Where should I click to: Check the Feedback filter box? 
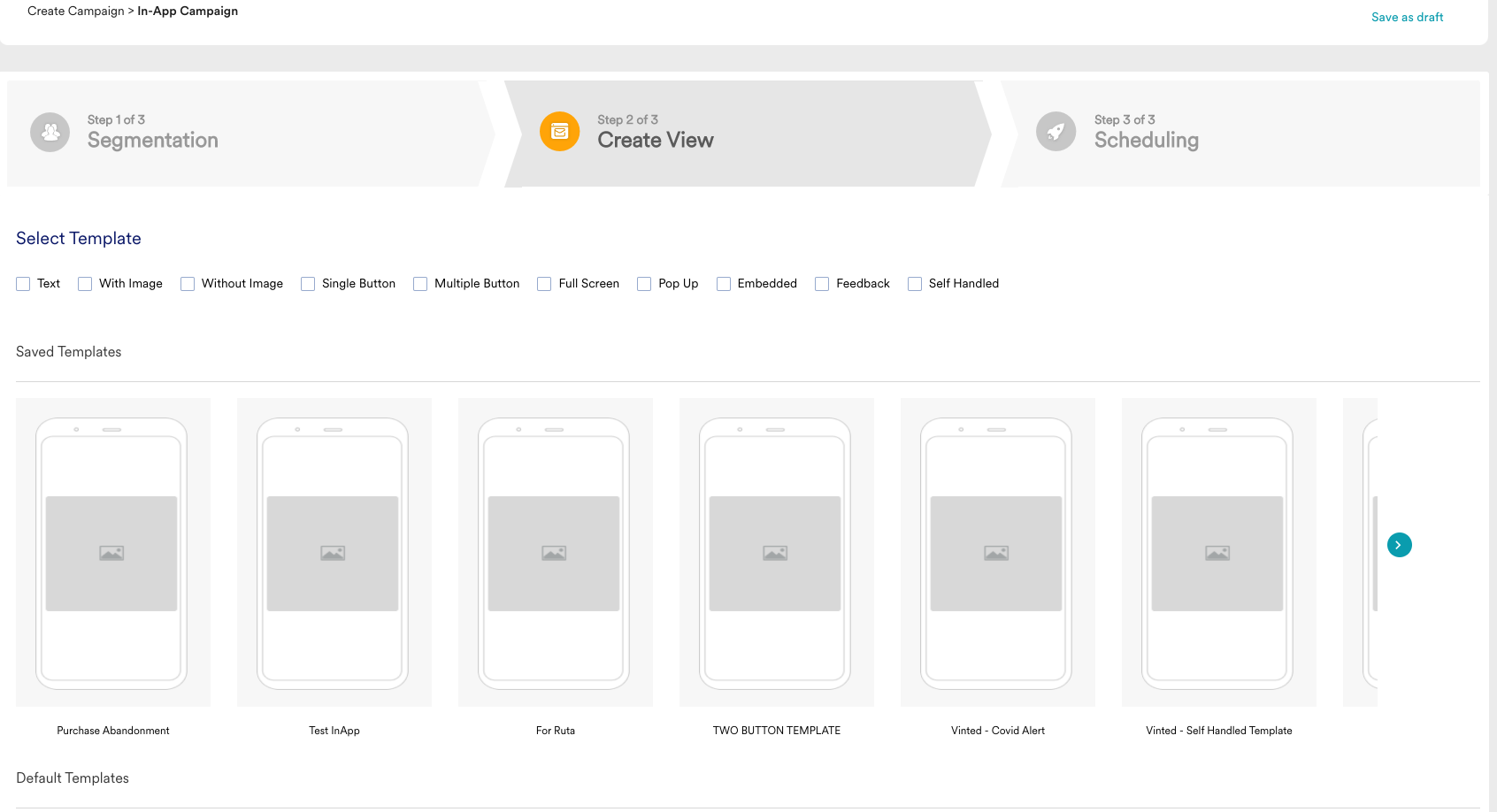pos(822,284)
